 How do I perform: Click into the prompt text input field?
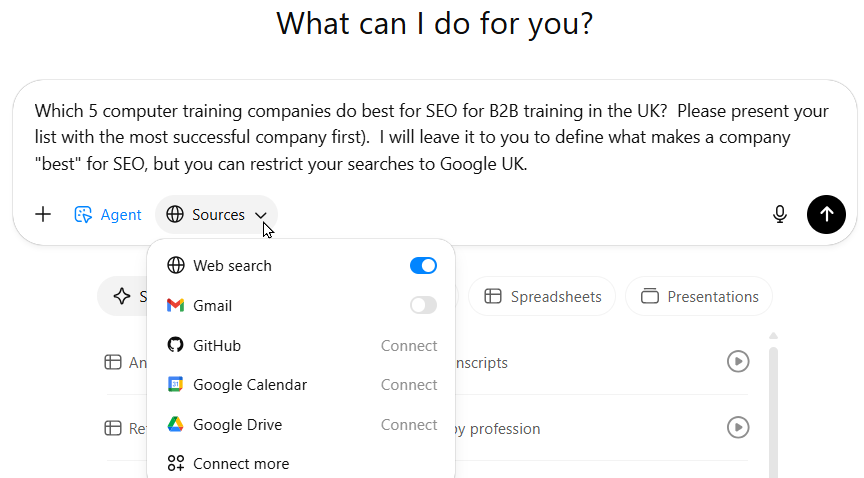(432, 137)
